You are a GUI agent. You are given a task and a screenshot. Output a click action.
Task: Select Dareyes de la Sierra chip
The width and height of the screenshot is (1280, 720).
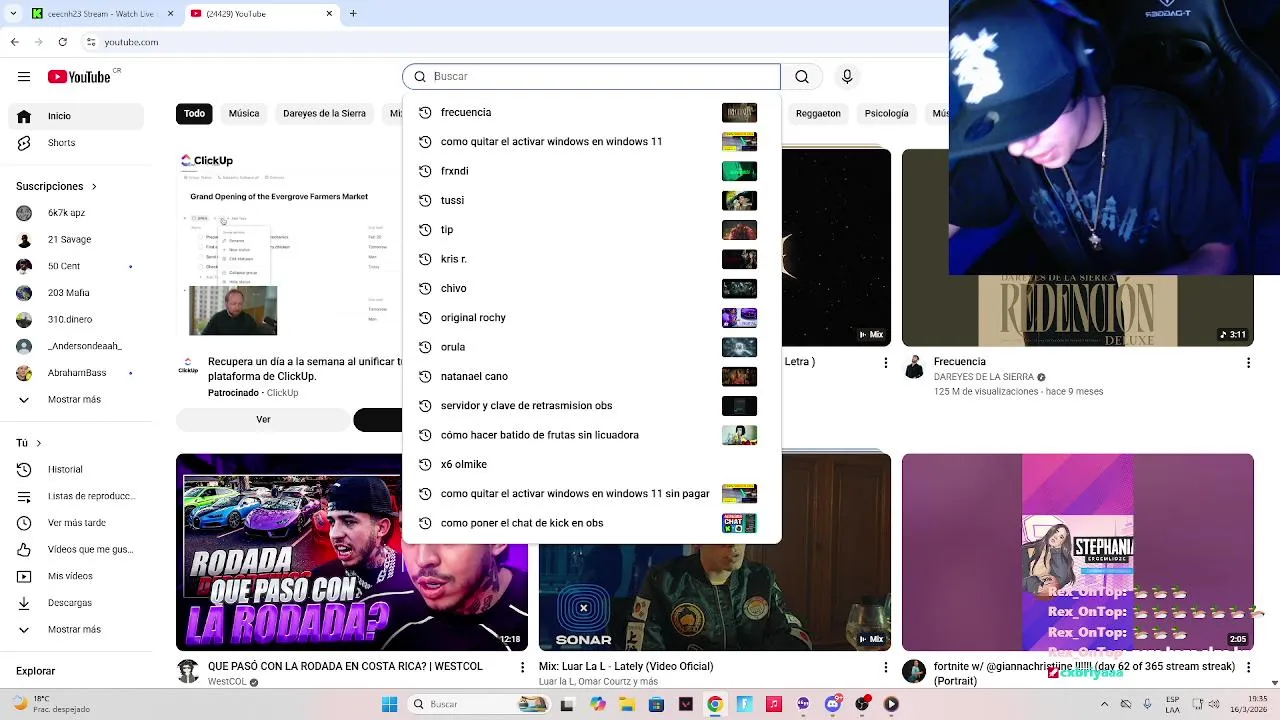pos(324,113)
